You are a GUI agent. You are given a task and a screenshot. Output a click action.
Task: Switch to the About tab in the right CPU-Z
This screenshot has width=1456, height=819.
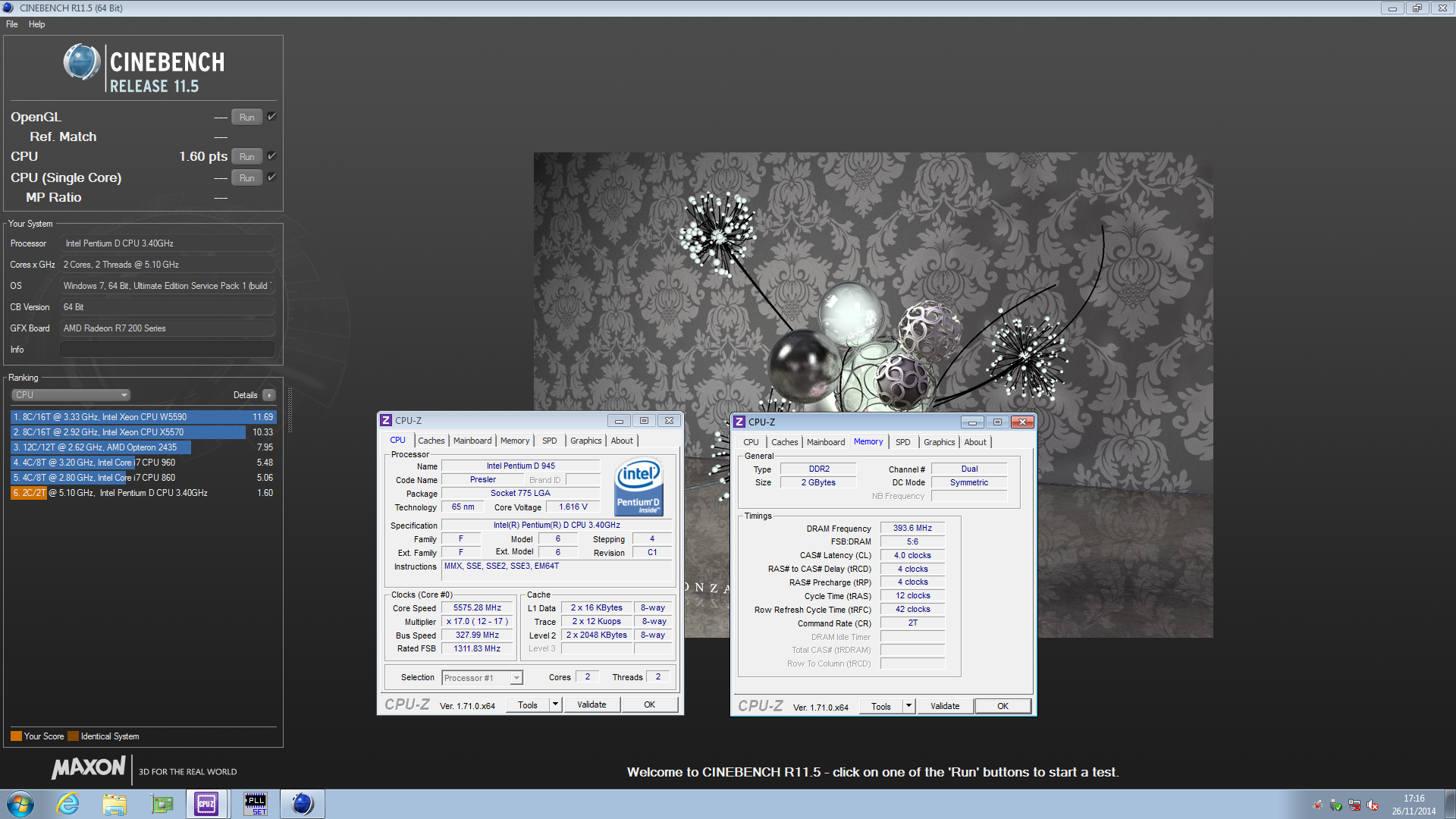975,442
